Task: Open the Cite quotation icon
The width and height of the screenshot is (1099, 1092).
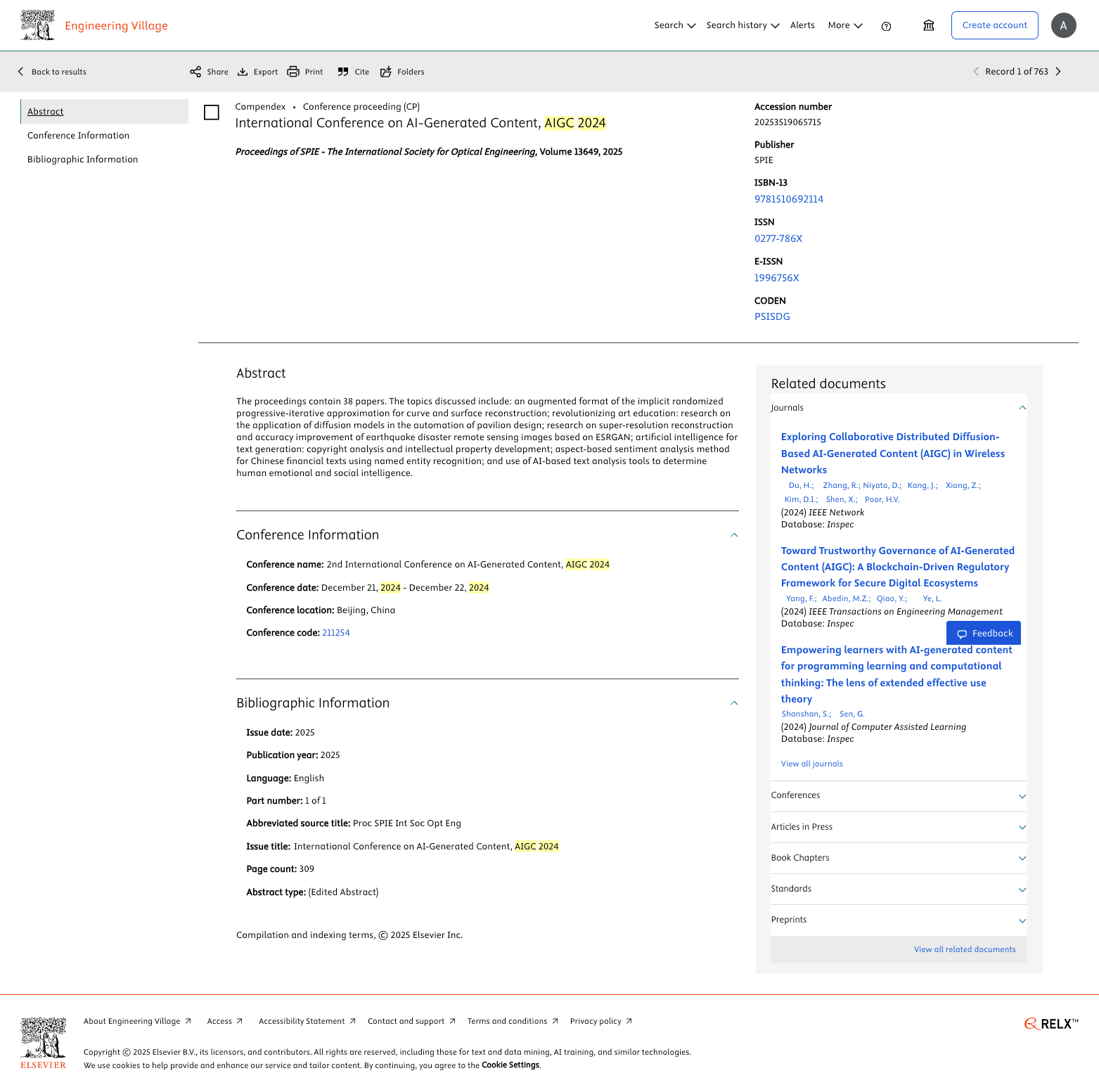Action: point(343,72)
